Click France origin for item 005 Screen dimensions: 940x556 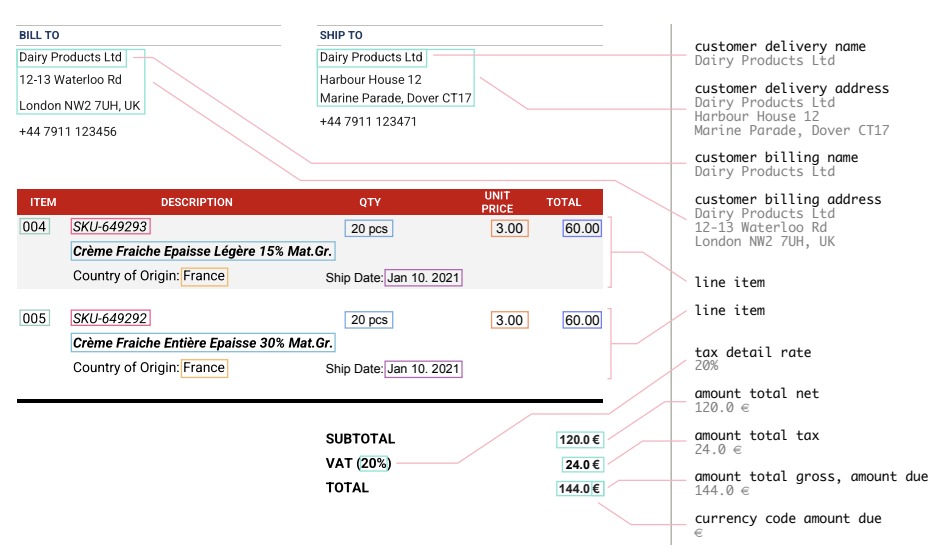coord(204,368)
